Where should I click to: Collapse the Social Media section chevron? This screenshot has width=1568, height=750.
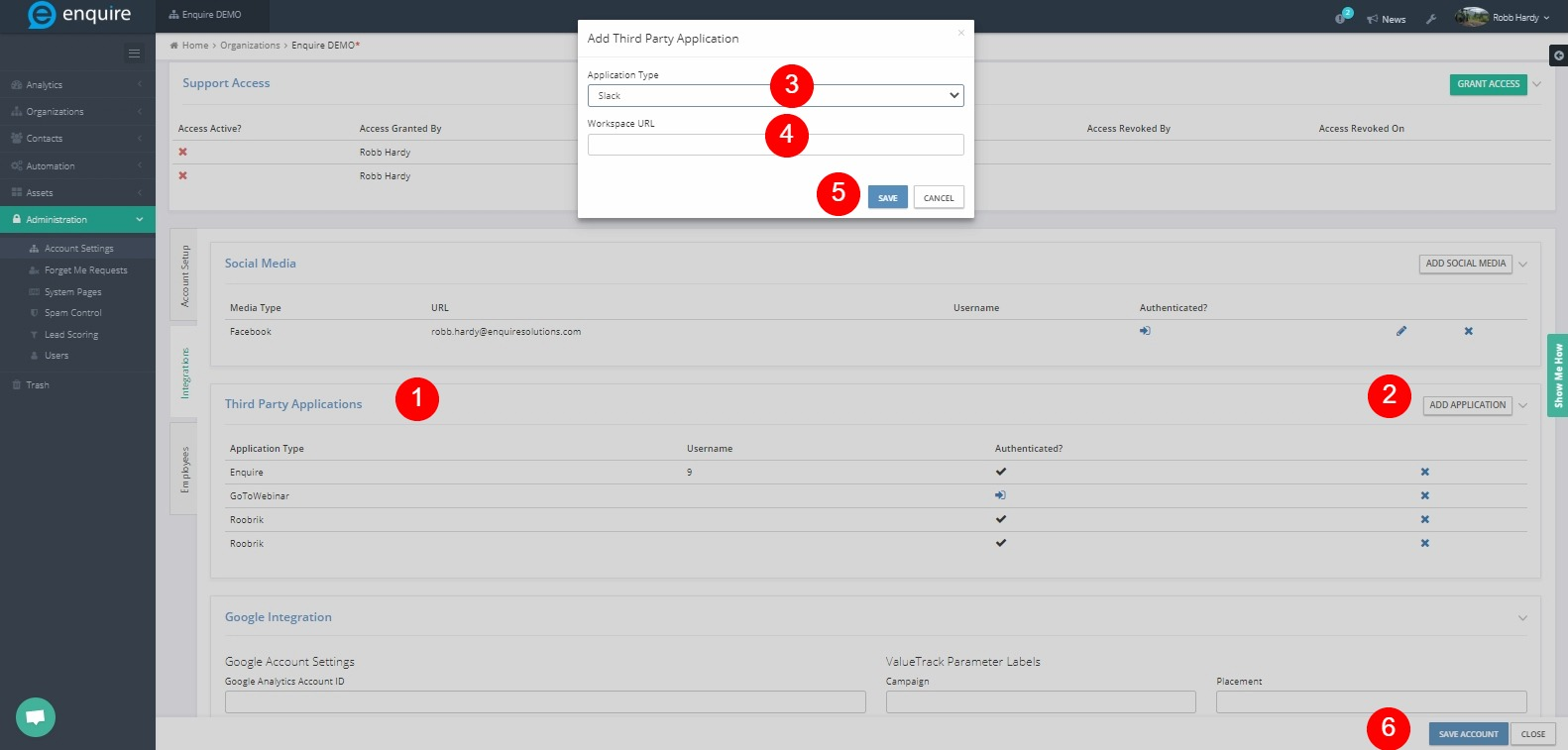pos(1523,265)
